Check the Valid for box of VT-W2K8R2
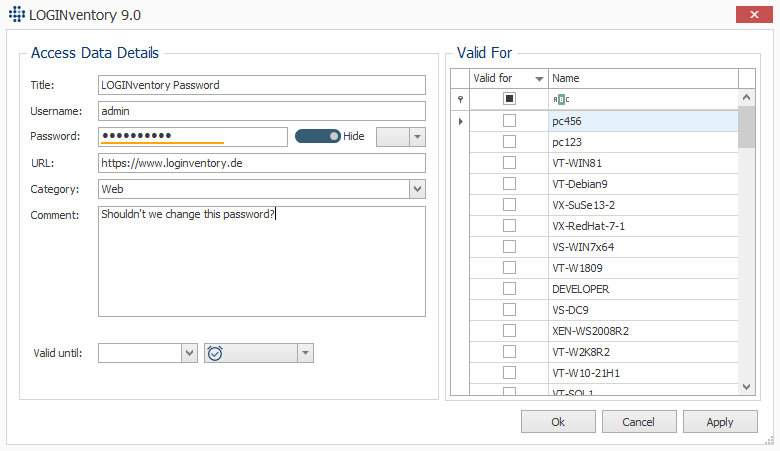This screenshot has height=451, width=780. [509, 352]
